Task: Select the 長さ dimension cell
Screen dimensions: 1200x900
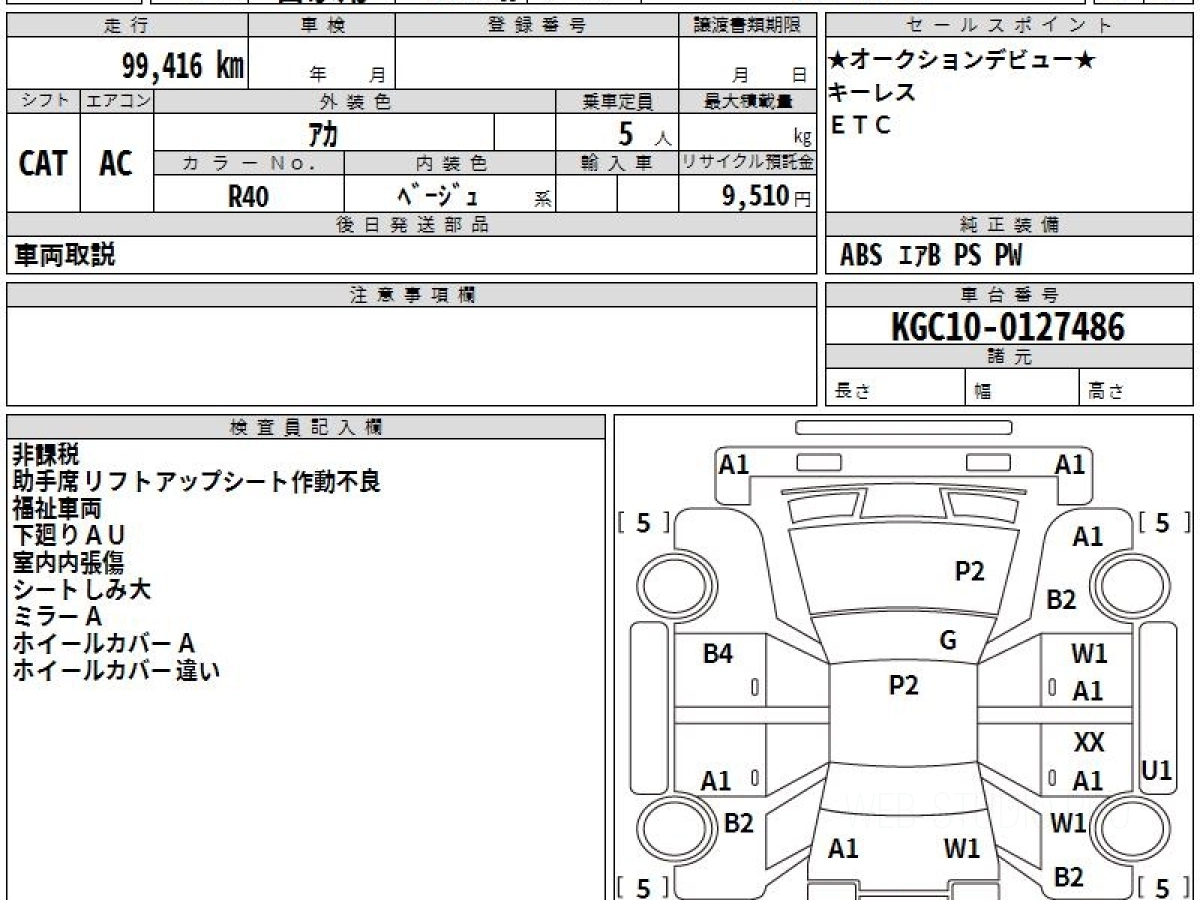Action: 895,388
